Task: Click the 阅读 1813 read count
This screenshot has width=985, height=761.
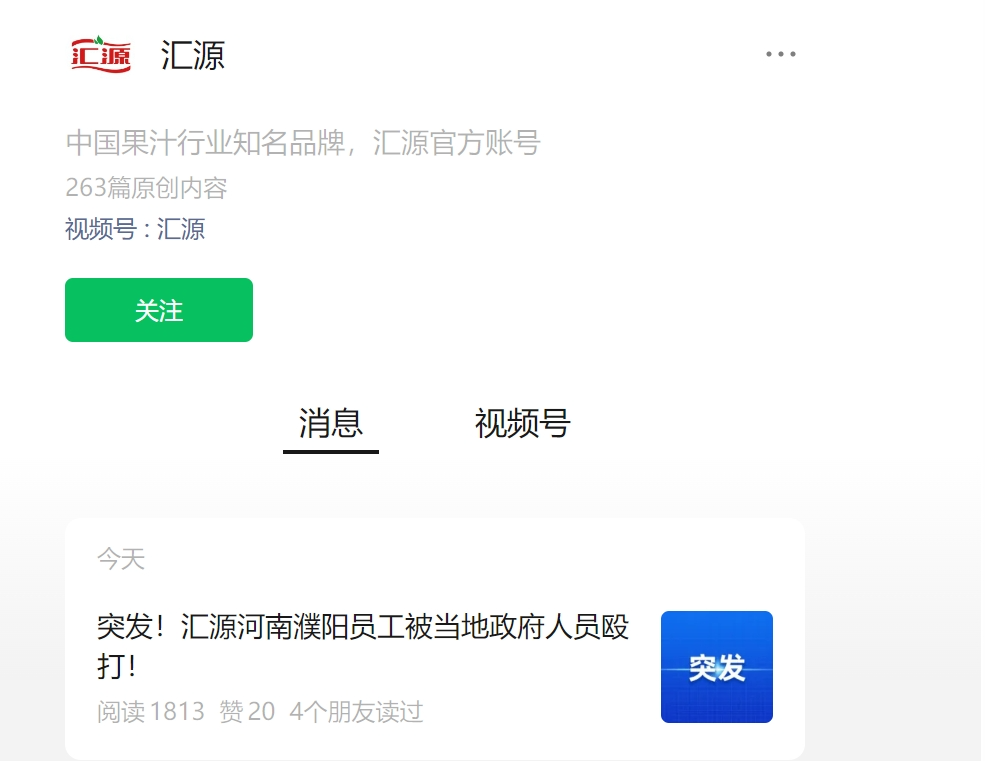Action: pyautogui.click(x=151, y=712)
